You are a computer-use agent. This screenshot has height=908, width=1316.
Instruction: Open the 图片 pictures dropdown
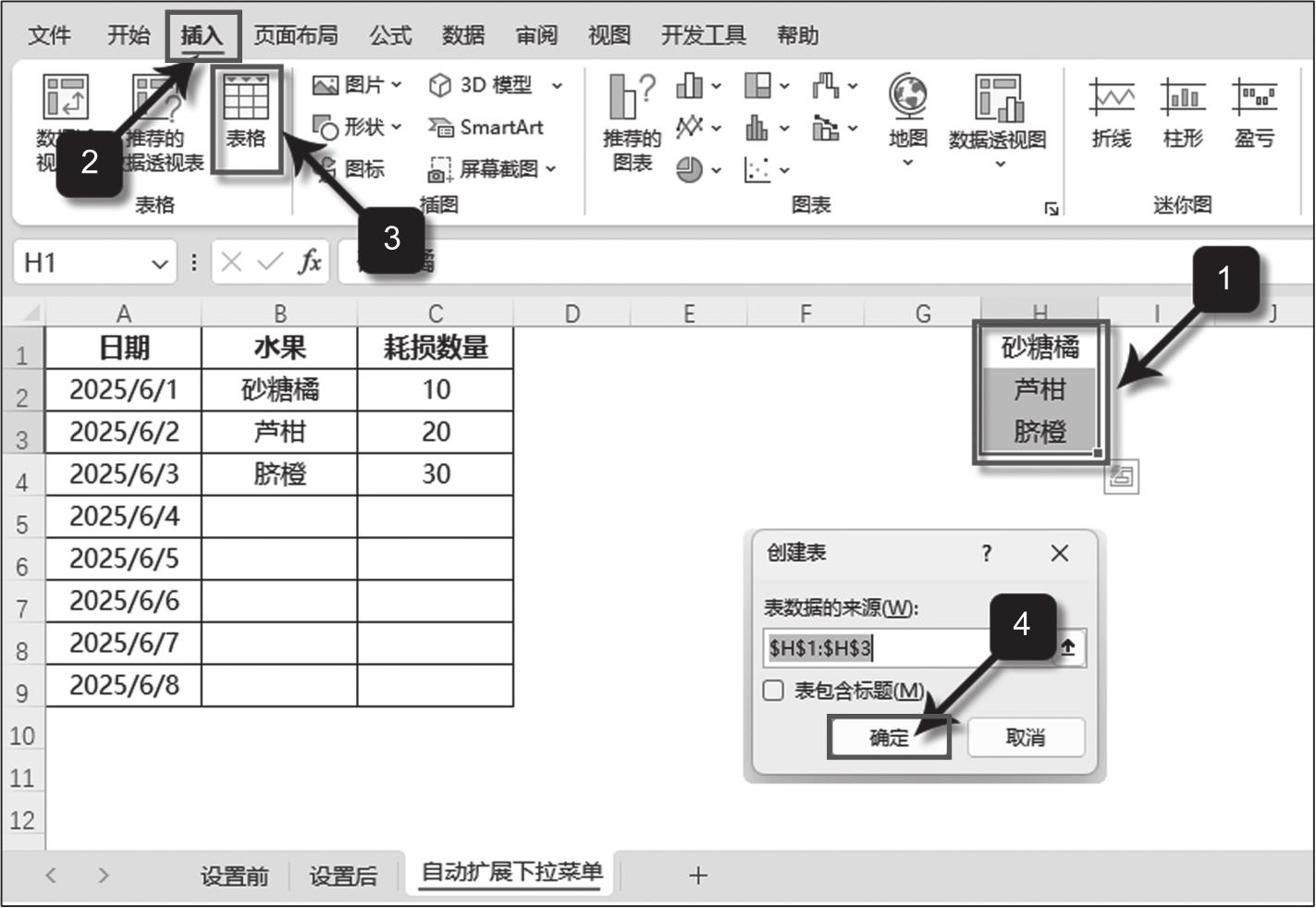pos(357,85)
